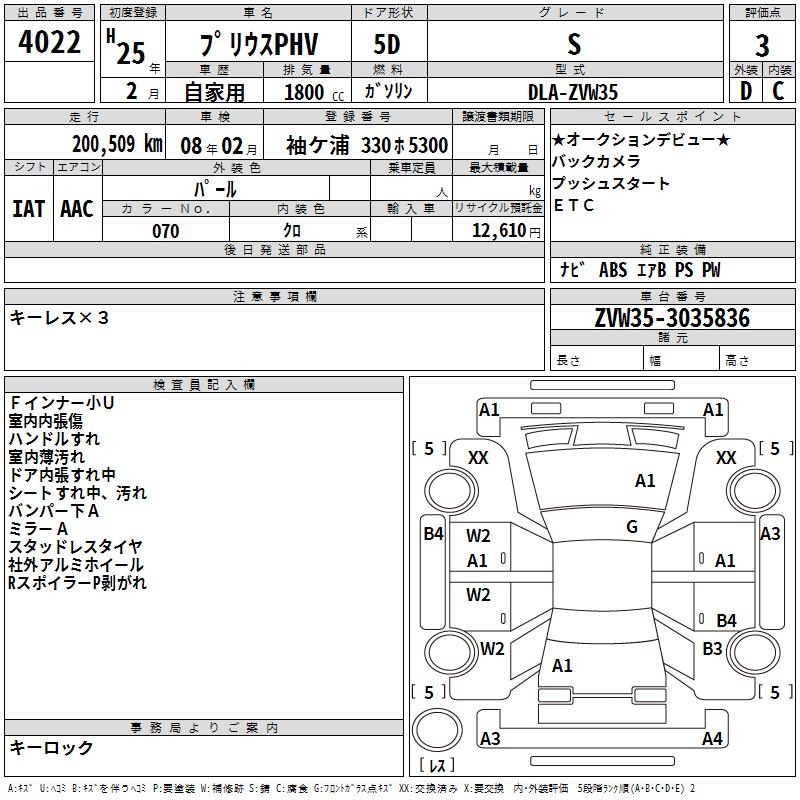Click fuel type ガソリン

[x=389, y=91]
